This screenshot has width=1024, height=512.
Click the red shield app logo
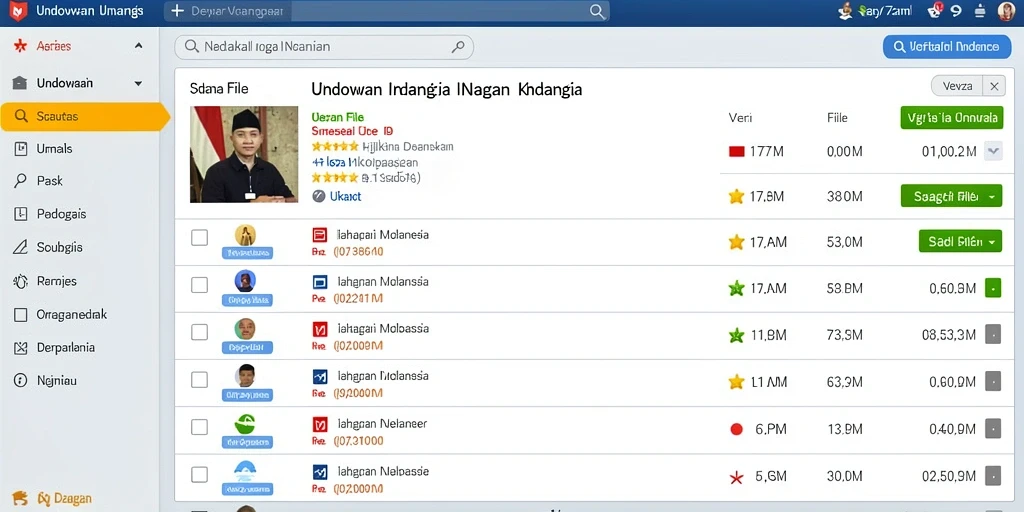[19, 11]
